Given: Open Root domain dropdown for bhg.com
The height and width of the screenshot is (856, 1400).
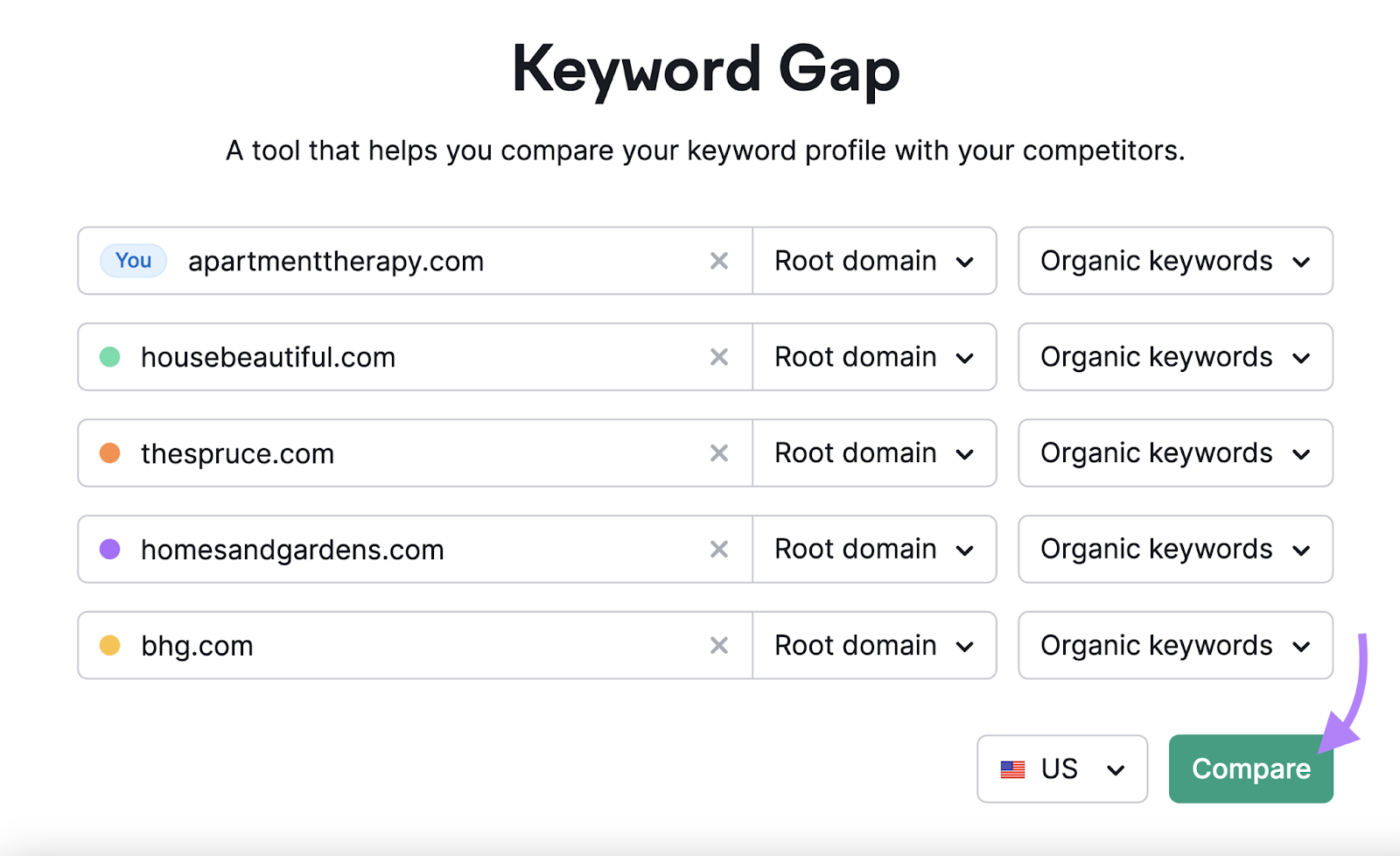Looking at the screenshot, I should 874,645.
